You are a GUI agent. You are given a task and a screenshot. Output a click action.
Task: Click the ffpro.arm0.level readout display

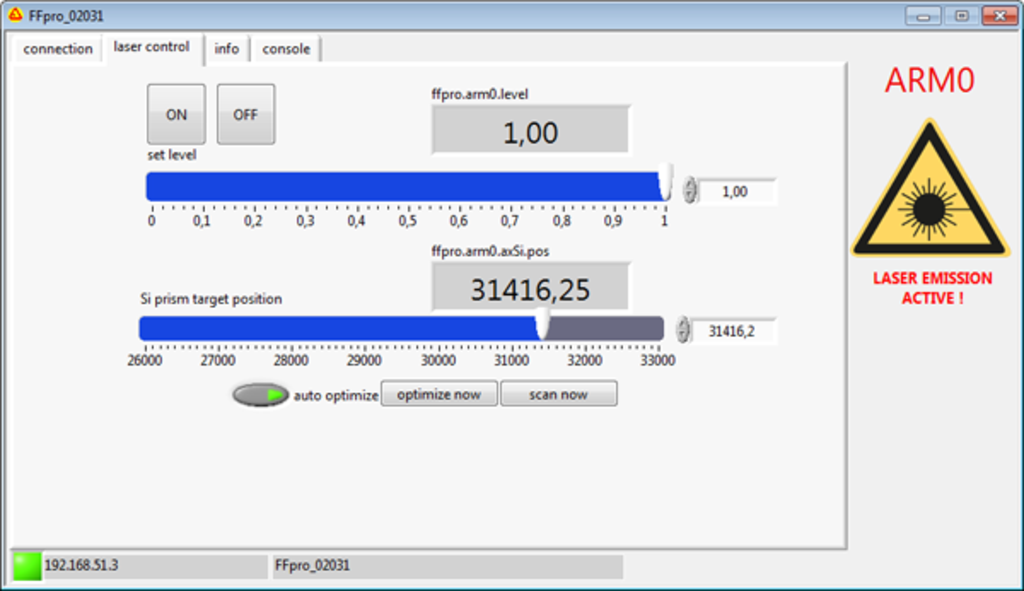click(x=530, y=131)
